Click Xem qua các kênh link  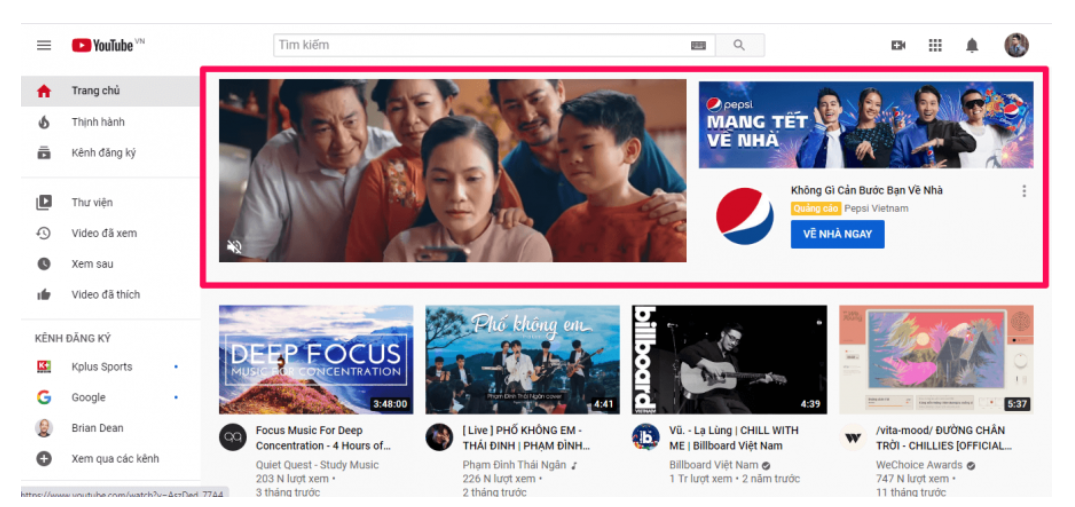pos(110,459)
